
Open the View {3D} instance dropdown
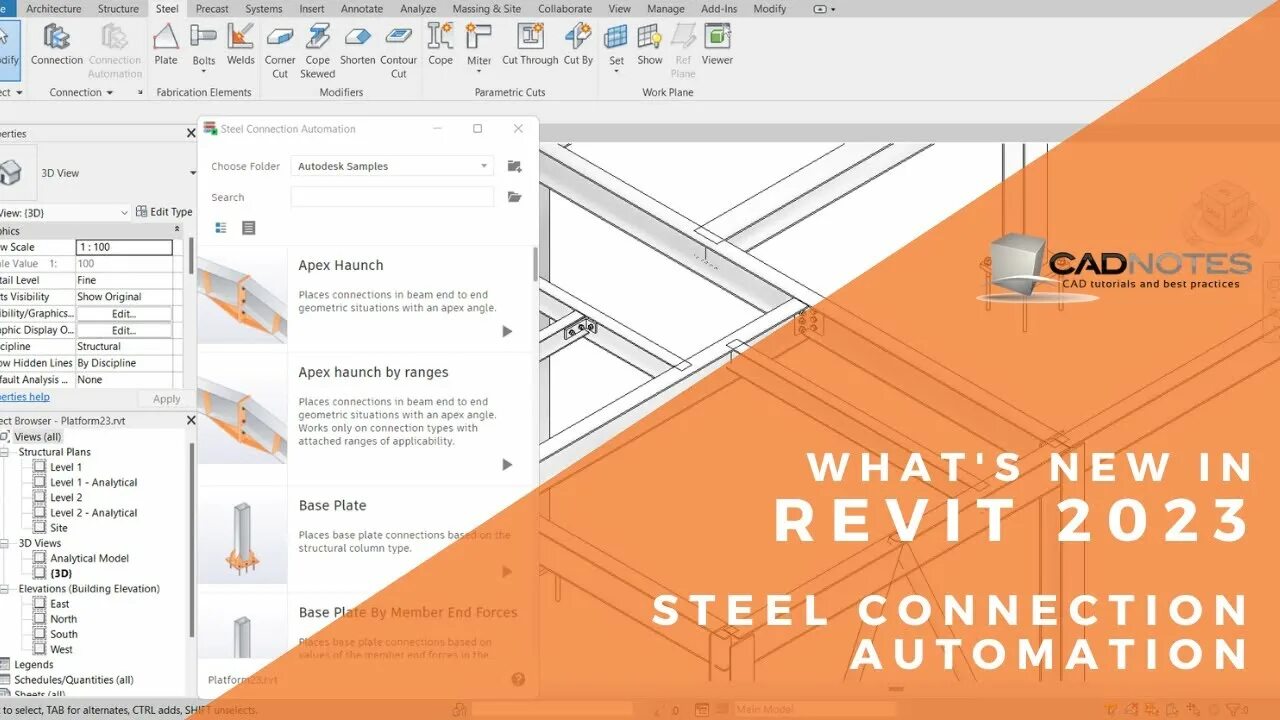(x=124, y=212)
